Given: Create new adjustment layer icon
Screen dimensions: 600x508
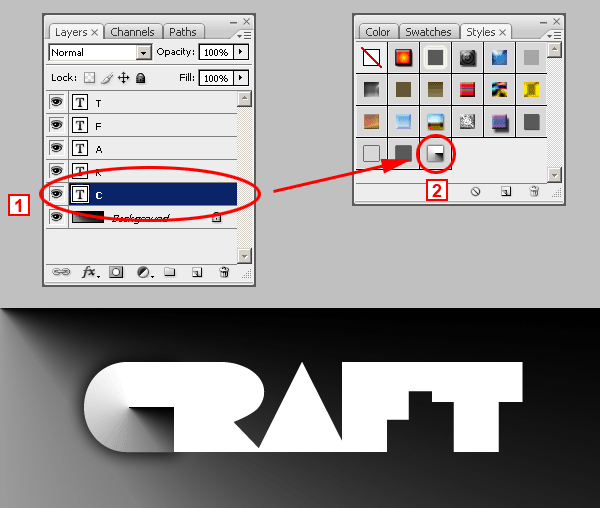Looking at the screenshot, I should tap(145, 272).
